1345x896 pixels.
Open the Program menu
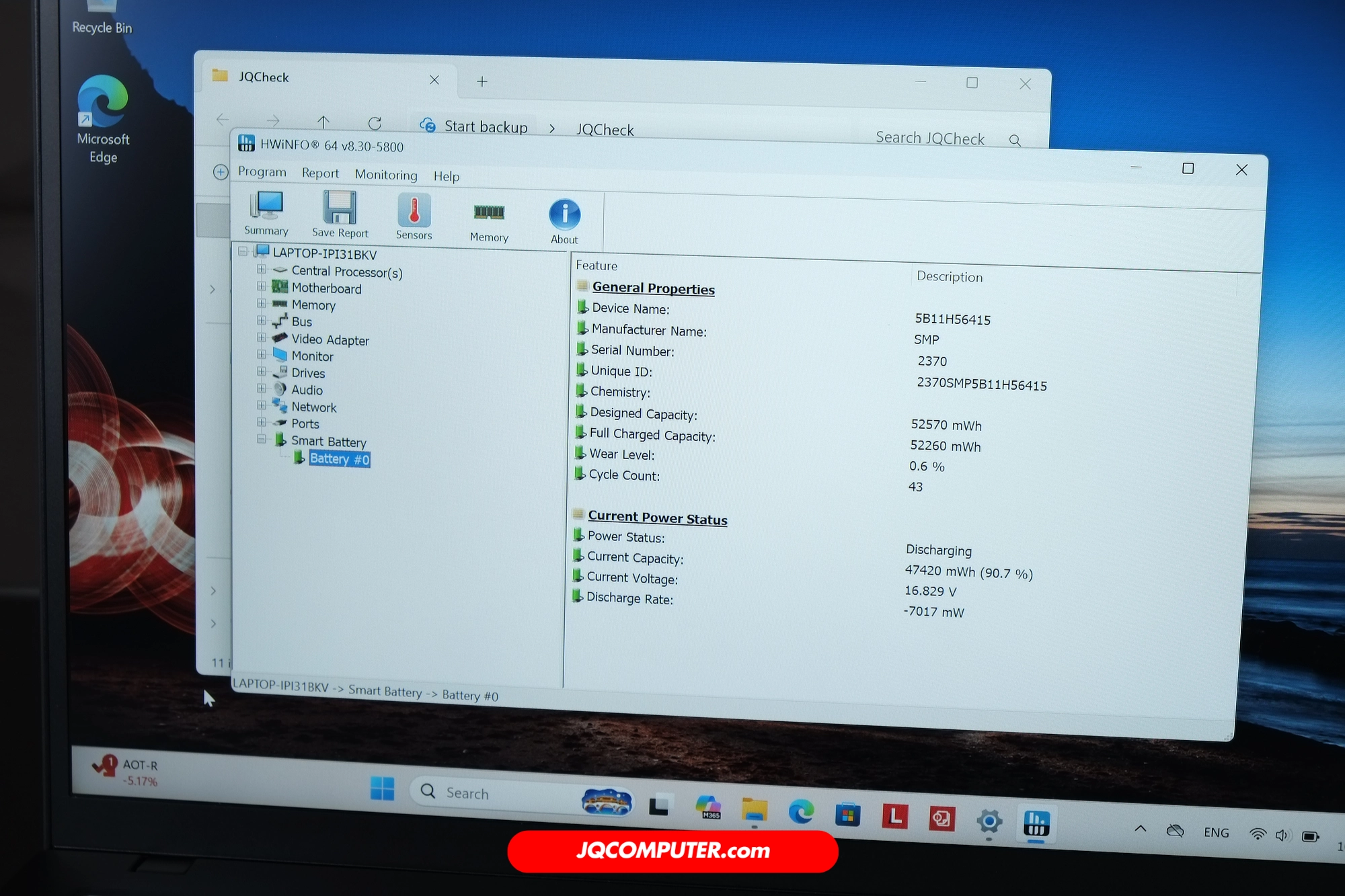[262, 171]
